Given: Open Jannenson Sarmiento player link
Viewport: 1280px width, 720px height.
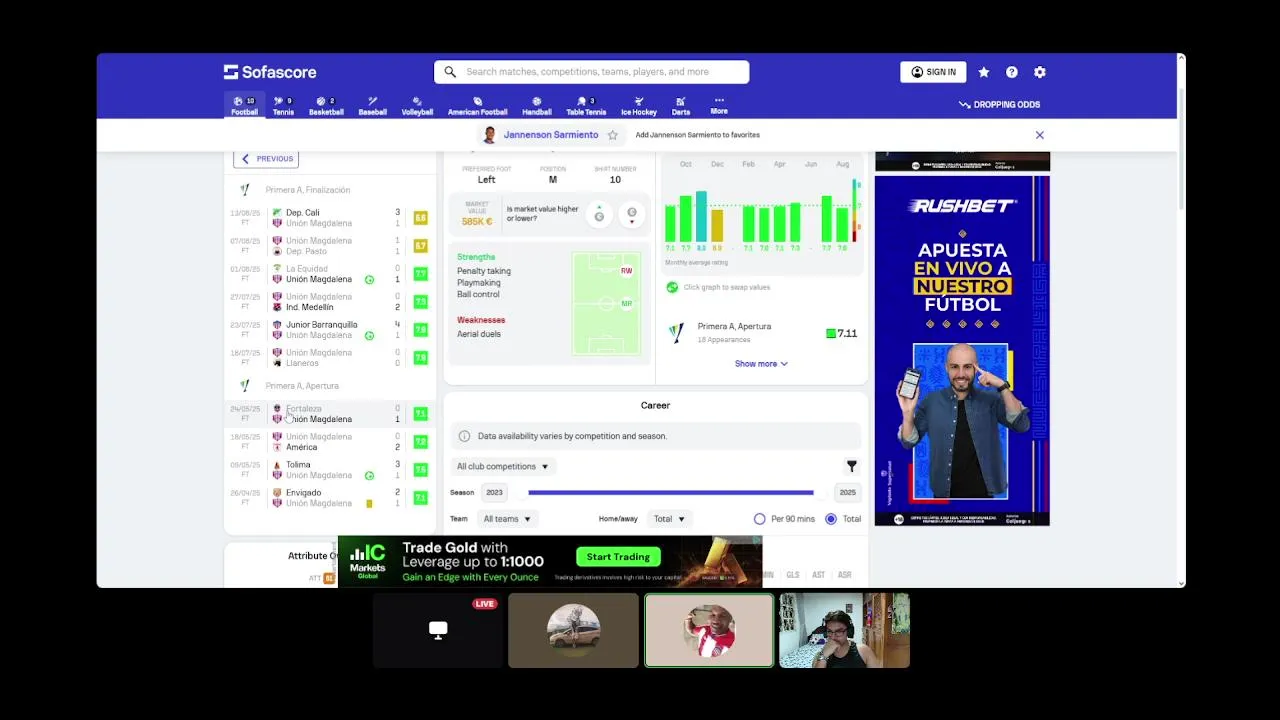Looking at the screenshot, I should 550,135.
